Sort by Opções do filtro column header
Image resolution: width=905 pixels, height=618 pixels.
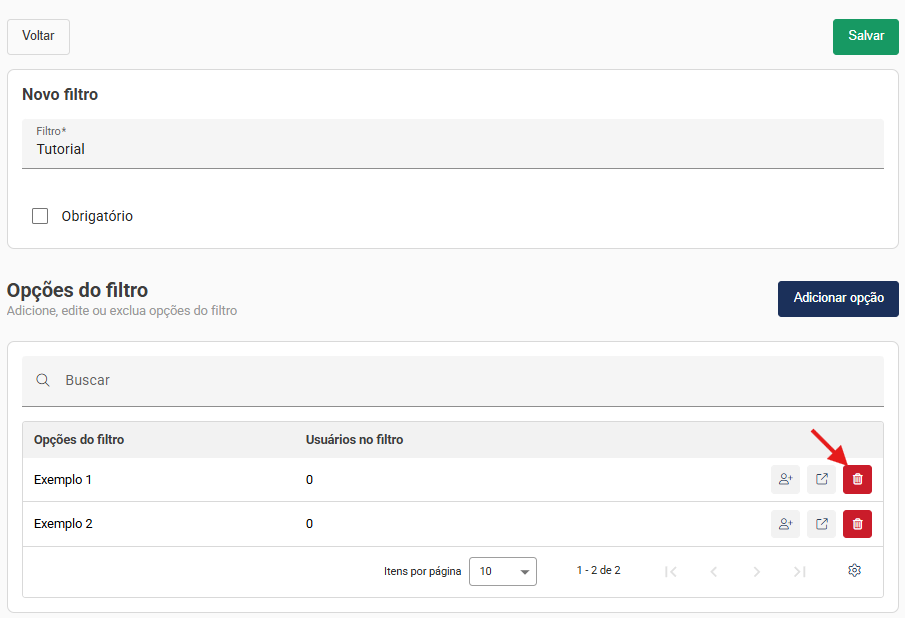point(79,440)
